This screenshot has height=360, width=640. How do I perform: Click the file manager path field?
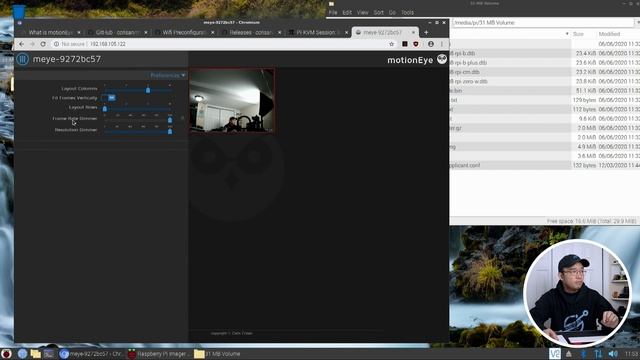click(542, 22)
